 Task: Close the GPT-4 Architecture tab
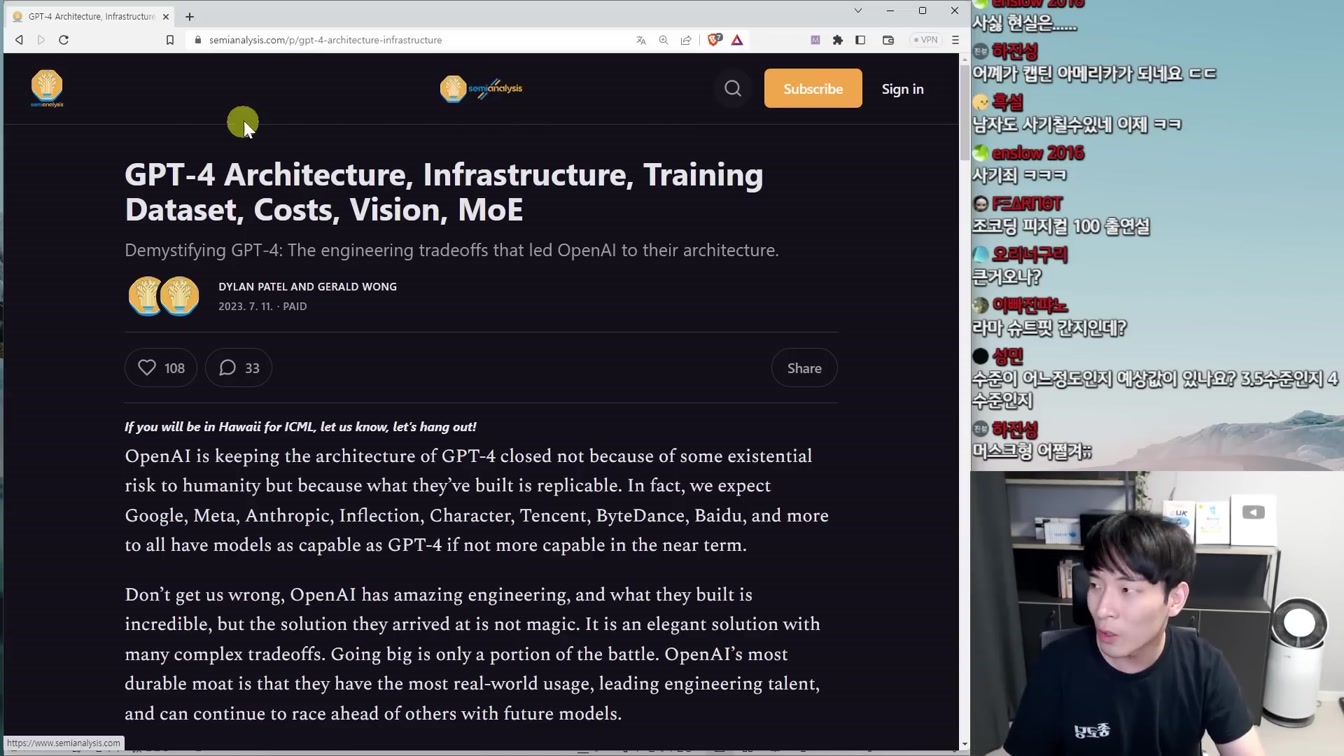tap(166, 16)
